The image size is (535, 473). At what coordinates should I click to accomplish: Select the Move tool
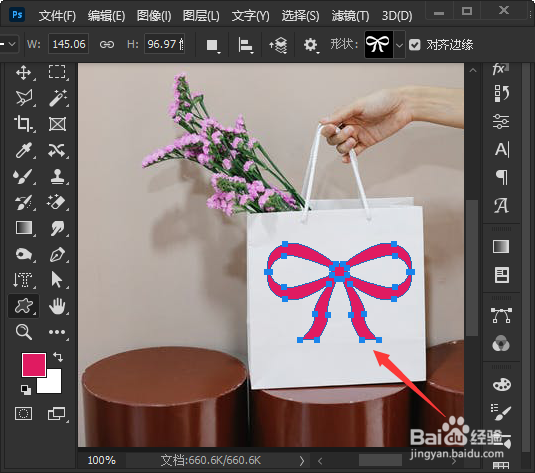[x=24, y=73]
